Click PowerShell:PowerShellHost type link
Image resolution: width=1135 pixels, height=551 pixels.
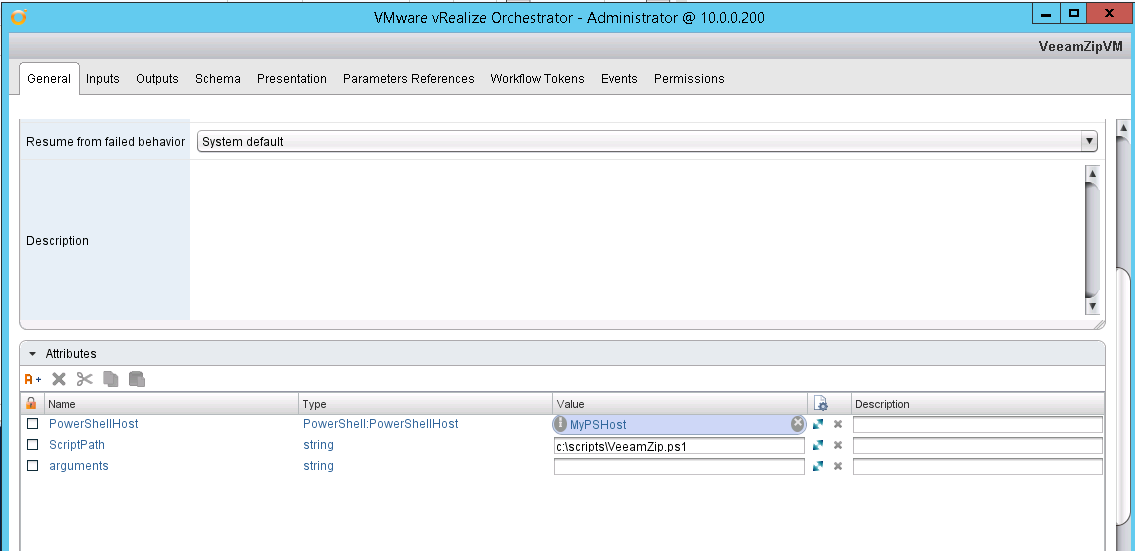tap(381, 424)
